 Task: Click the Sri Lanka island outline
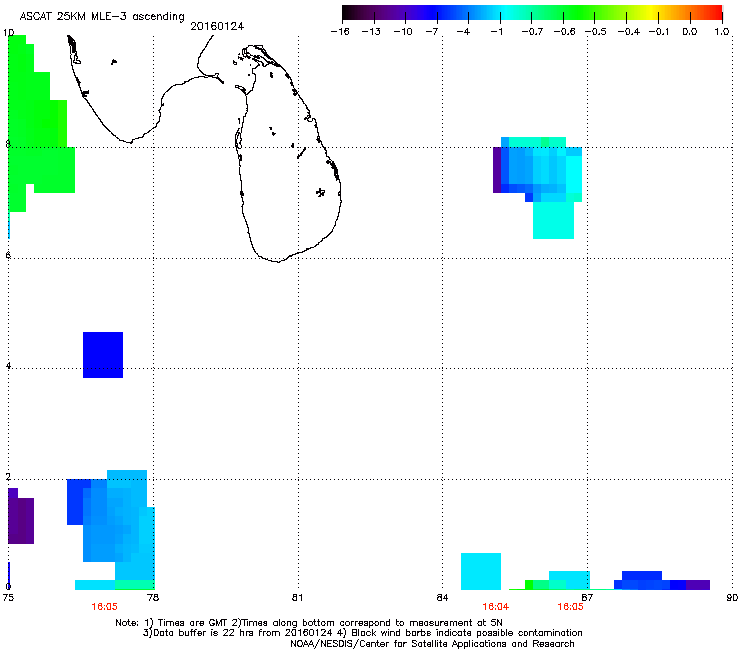point(287,153)
